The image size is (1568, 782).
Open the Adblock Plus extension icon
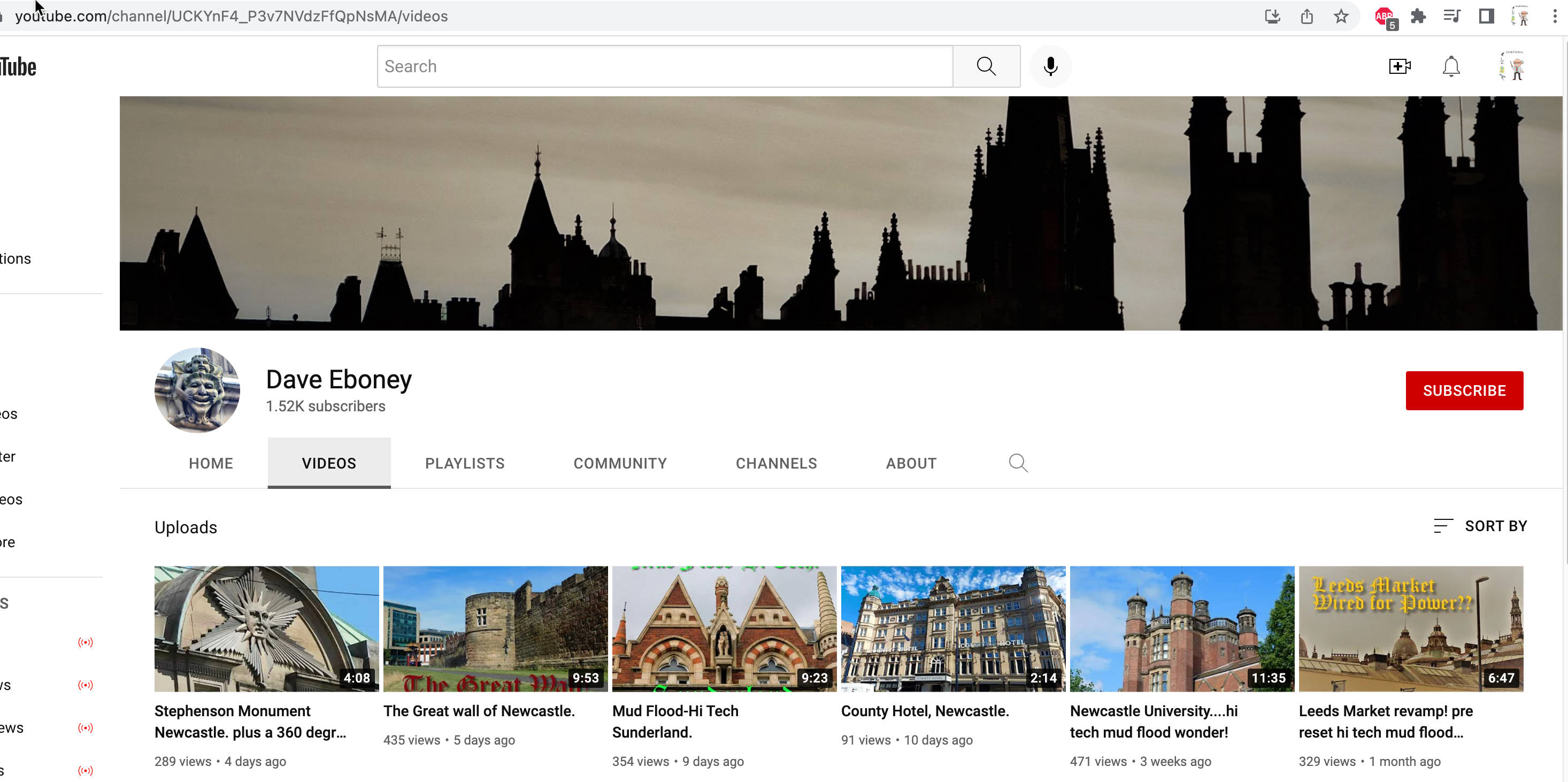pos(1386,18)
